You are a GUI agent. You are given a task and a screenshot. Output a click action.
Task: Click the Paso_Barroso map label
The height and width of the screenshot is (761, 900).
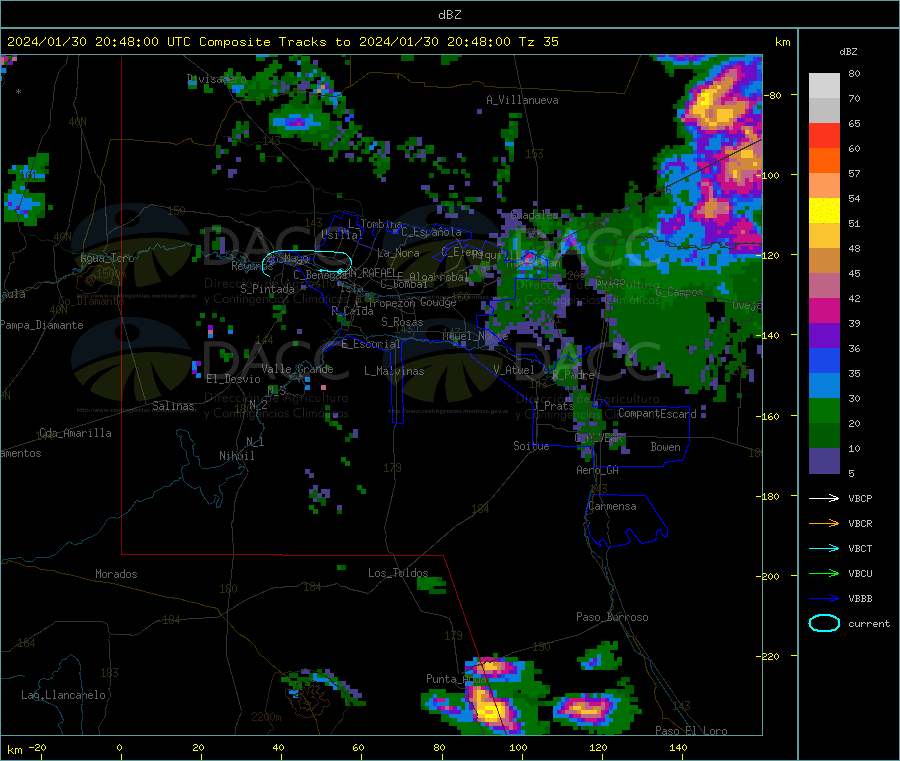click(x=612, y=617)
